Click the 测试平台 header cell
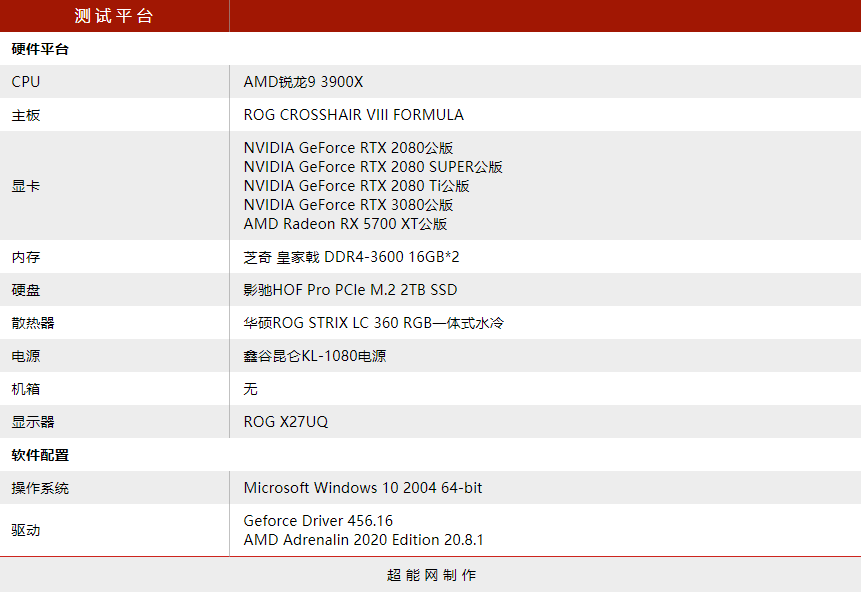The height and width of the screenshot is (593, 861). point(115,16)
